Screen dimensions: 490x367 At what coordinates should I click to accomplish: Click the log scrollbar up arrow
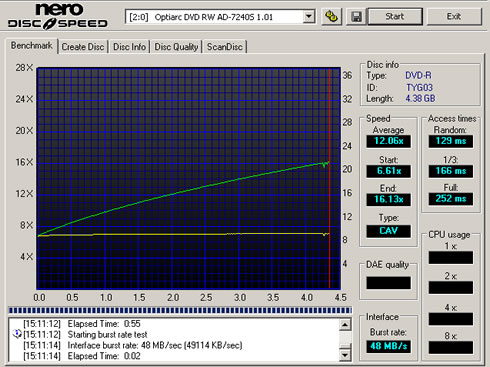tap(345, 324)
